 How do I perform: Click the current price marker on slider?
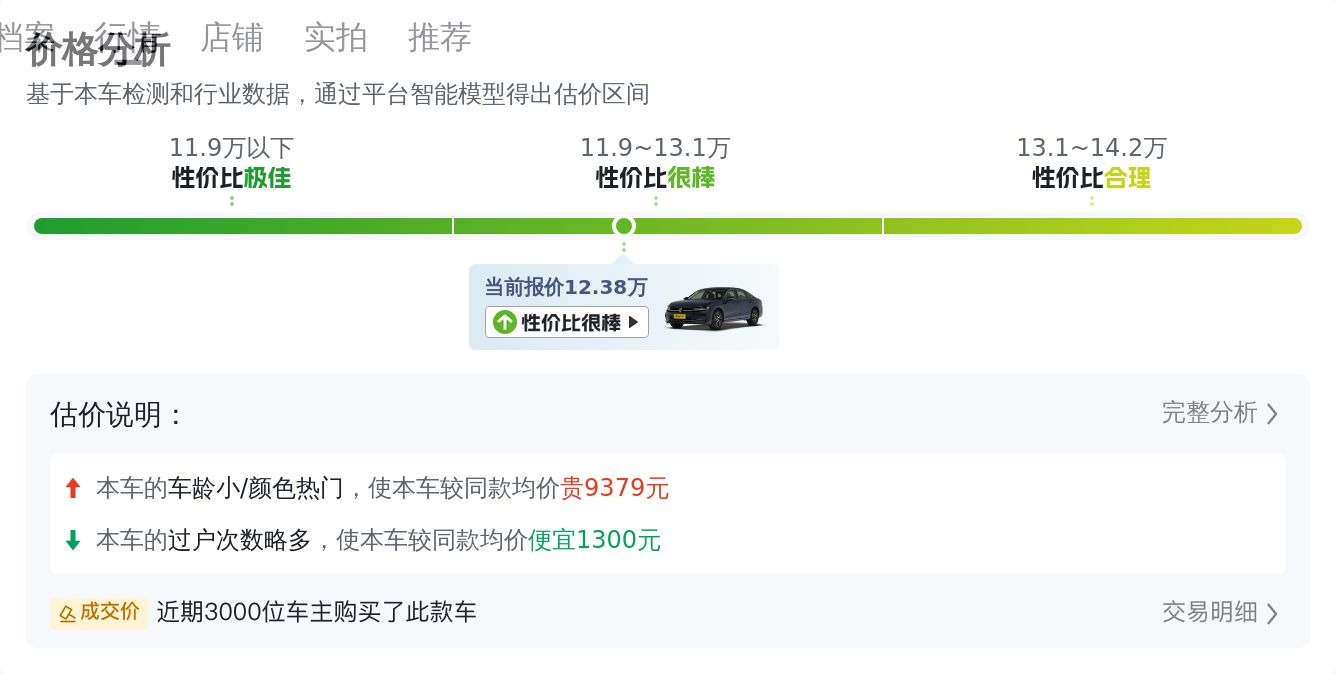coord(624,226)
